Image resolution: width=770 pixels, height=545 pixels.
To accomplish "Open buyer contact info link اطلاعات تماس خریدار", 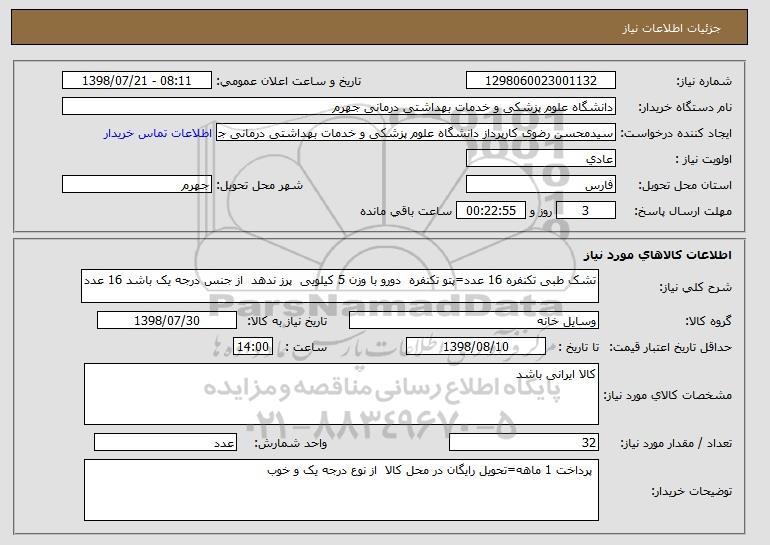I will (158, 133).
